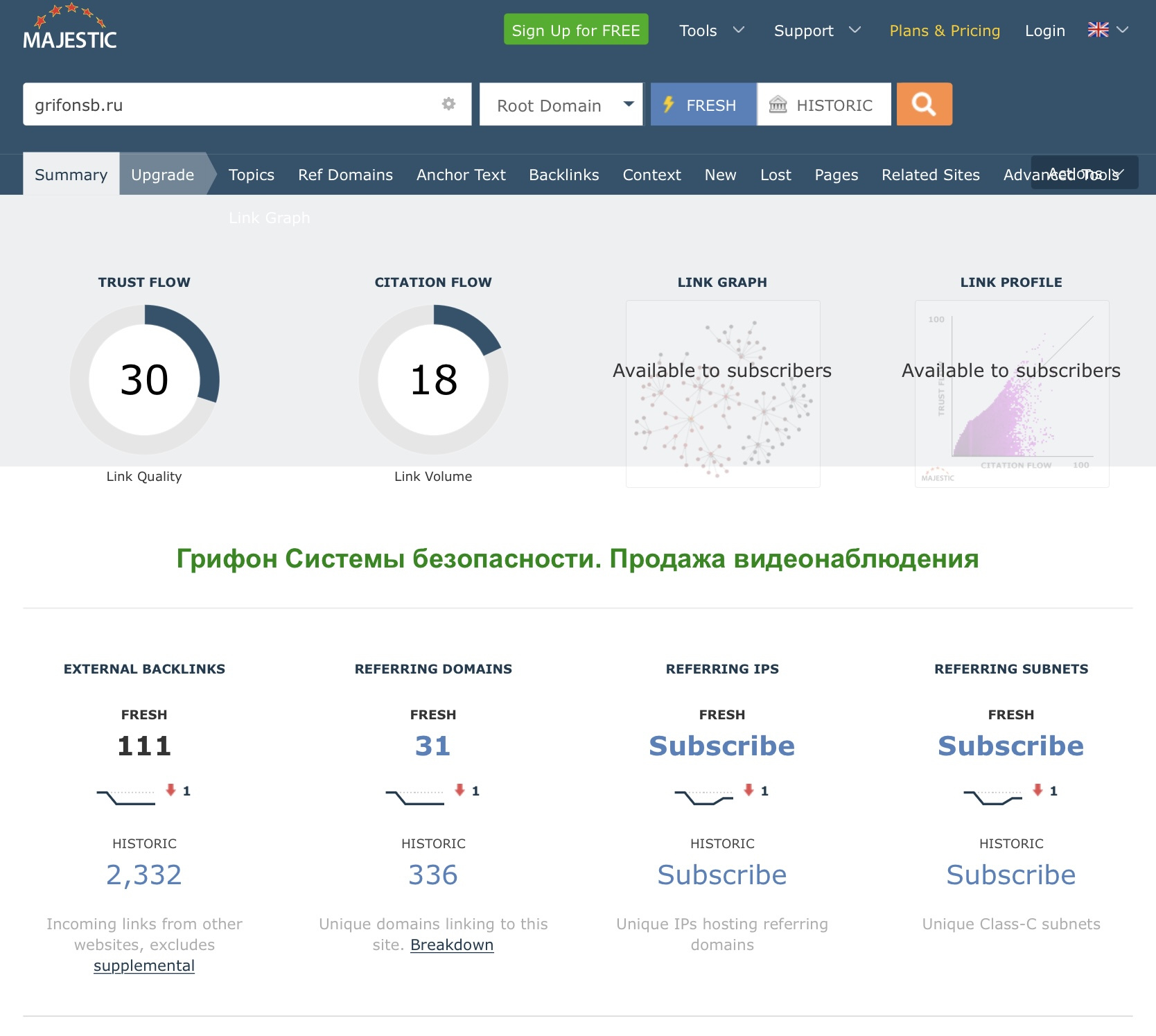The width and height of the screenshot is (1156, 1036).
Task: Open the Anchor Text tab
Action: pos(461,175)
